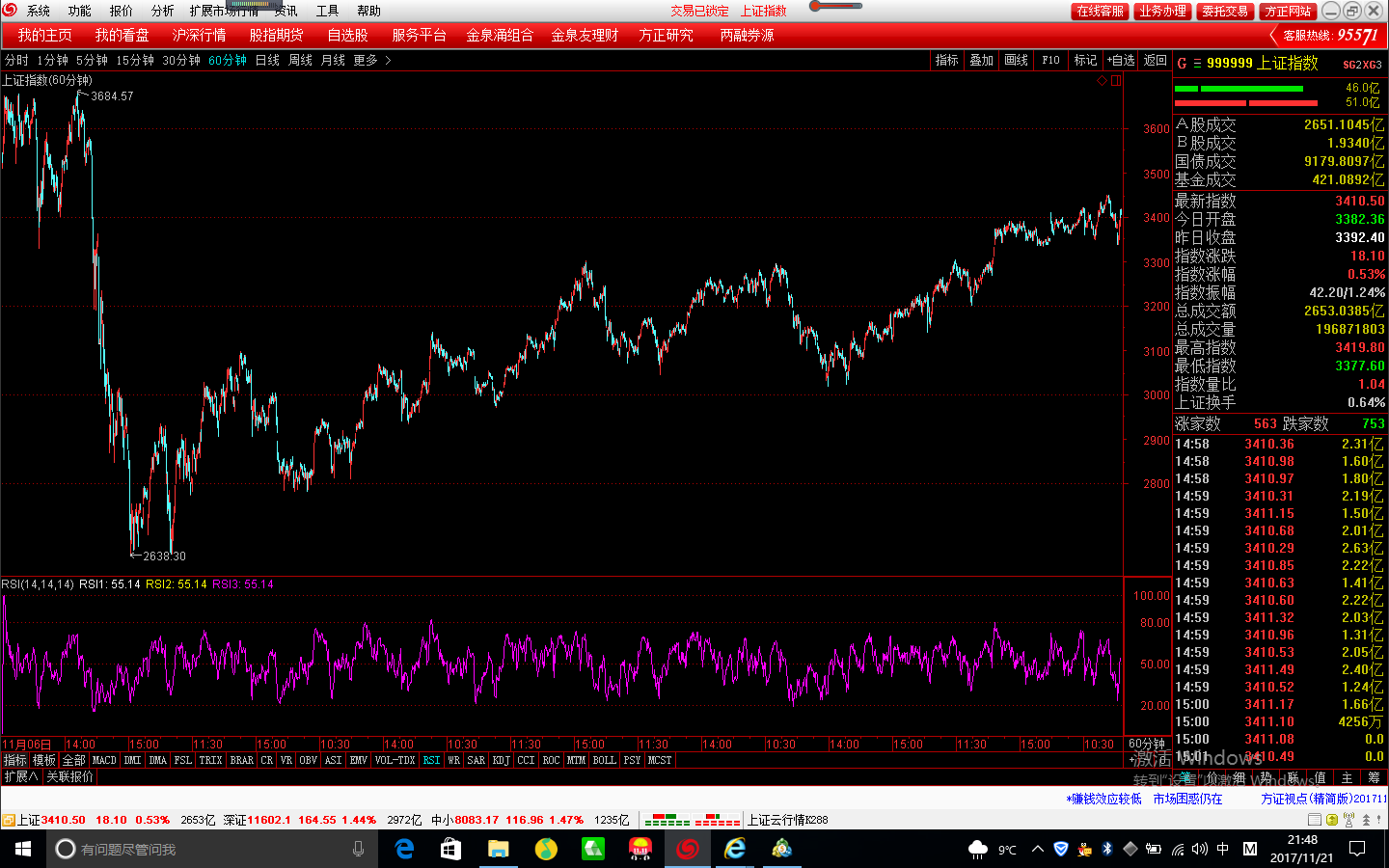This screenshot has width=1389, height=868.
Task: Click the volume icon in the system tray
Action: tap(1199, 849)
